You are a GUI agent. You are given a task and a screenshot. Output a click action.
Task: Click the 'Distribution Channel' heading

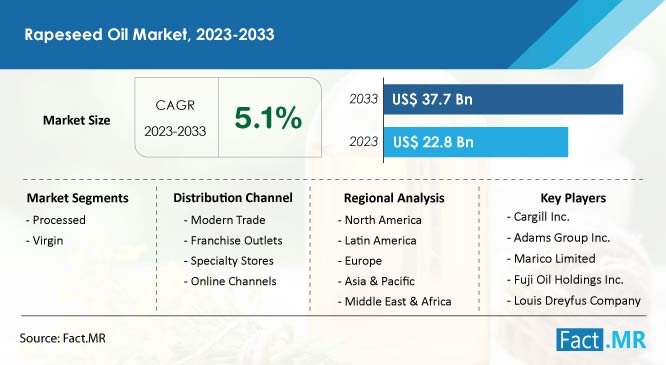pos(233,198)
